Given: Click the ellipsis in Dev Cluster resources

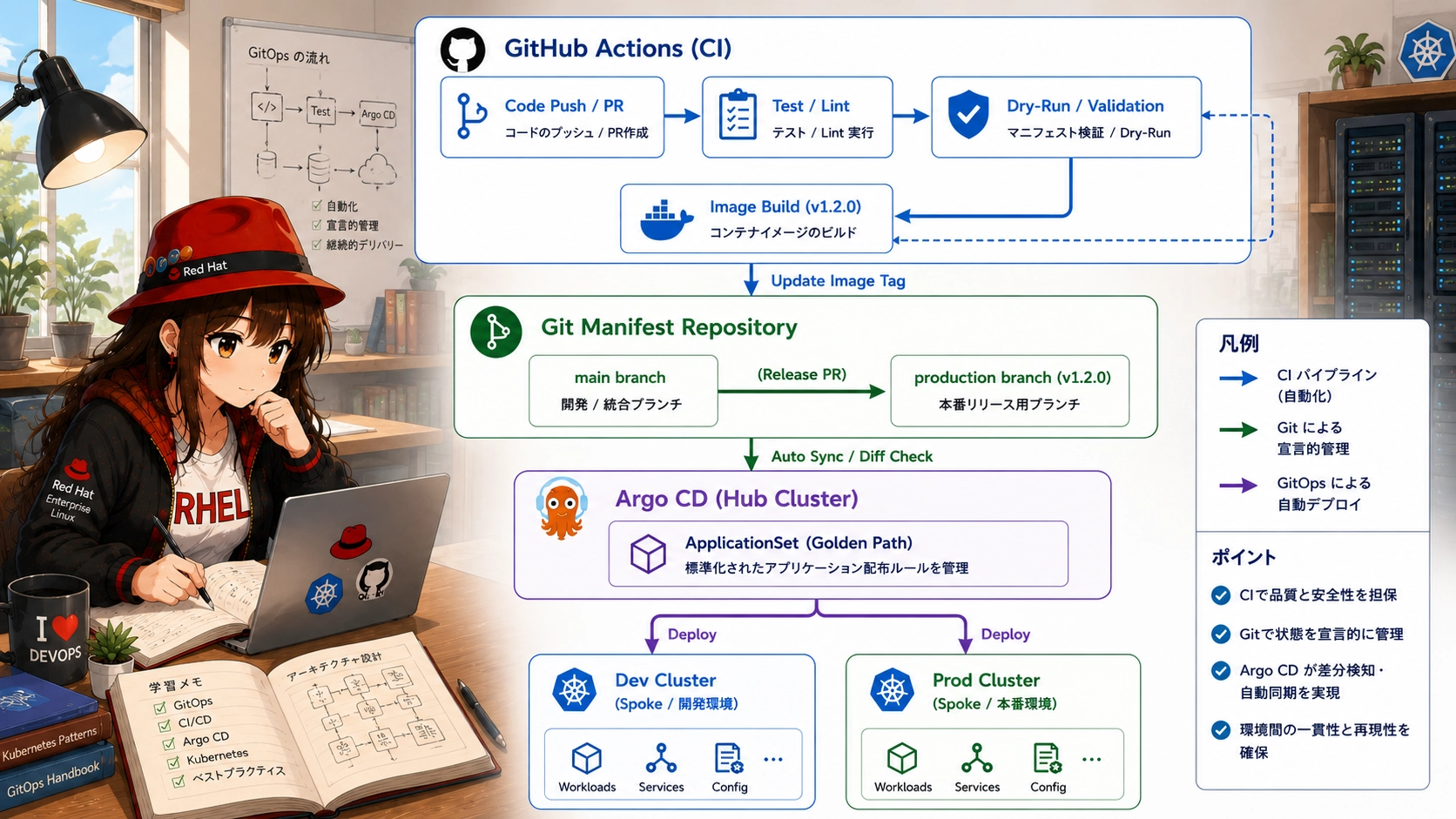Looking at the screenshot, I should [x=773, y=759].
